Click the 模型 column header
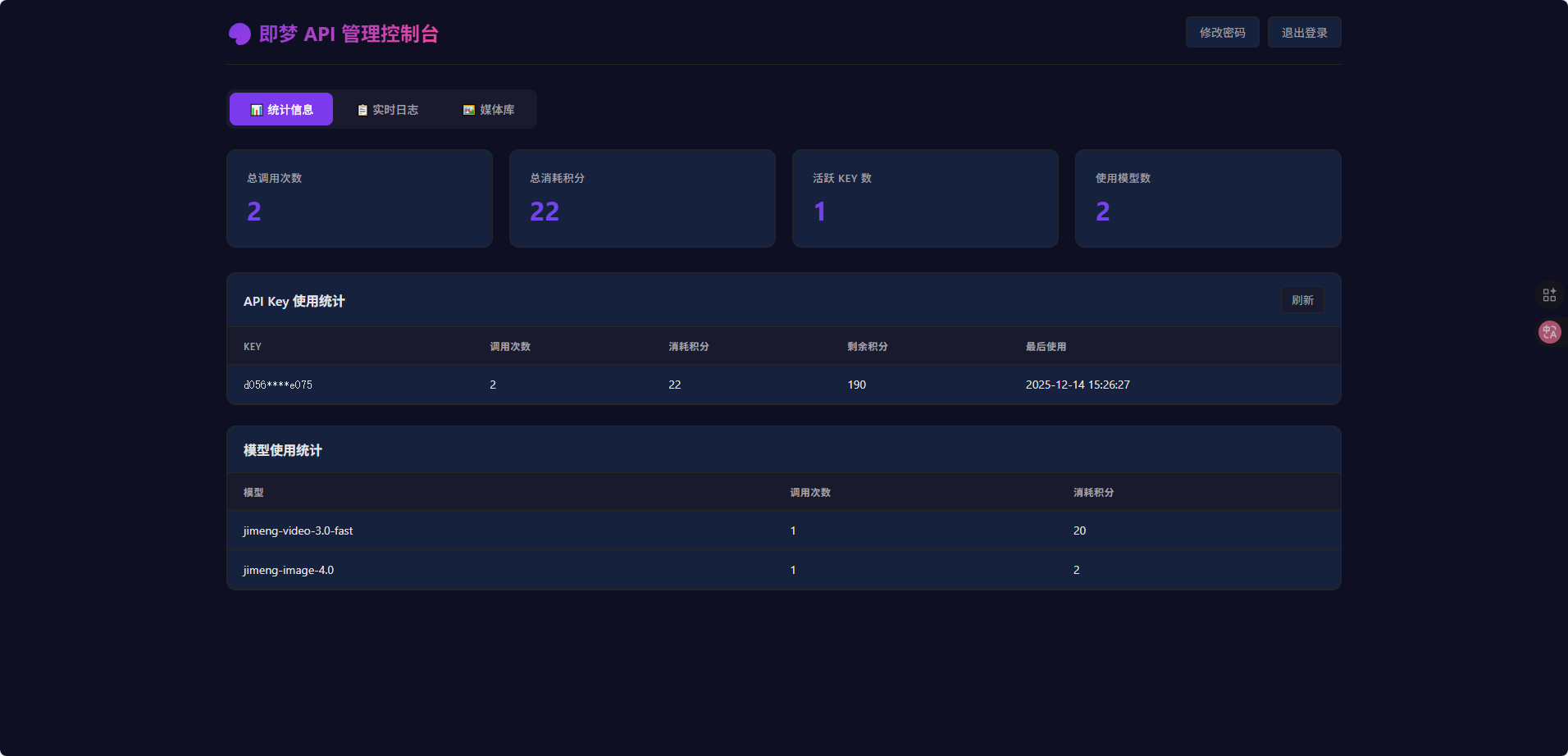The height and width of the screenshot is (756, 1568). tap(253, 493)
